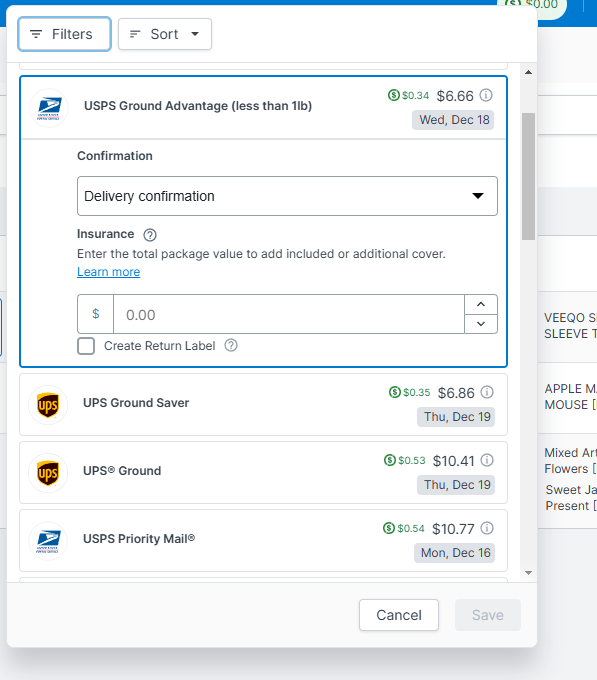Click the Cancel button
This screenshot has width=597, height=680.
click(399, 615)
